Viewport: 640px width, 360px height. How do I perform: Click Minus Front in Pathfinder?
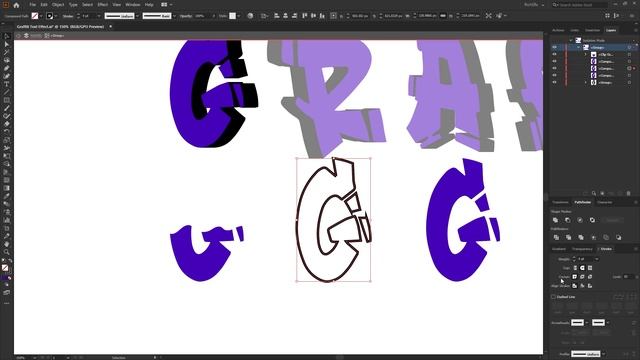568,220
